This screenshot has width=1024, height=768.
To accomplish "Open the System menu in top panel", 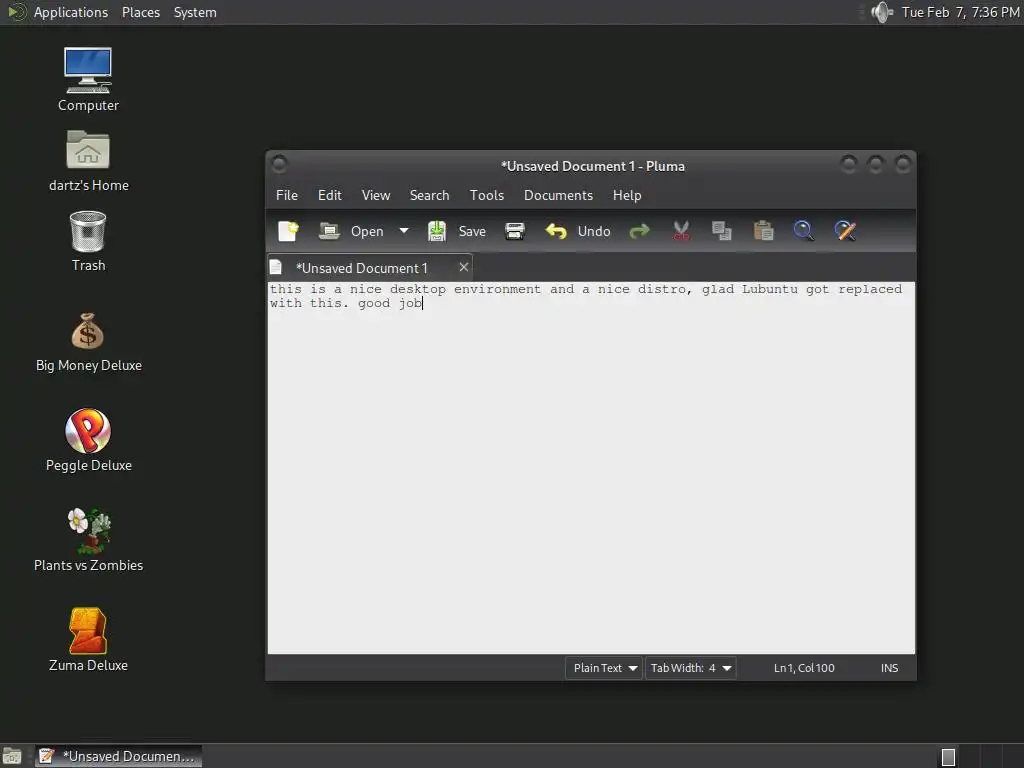I will tap(195, 12).
